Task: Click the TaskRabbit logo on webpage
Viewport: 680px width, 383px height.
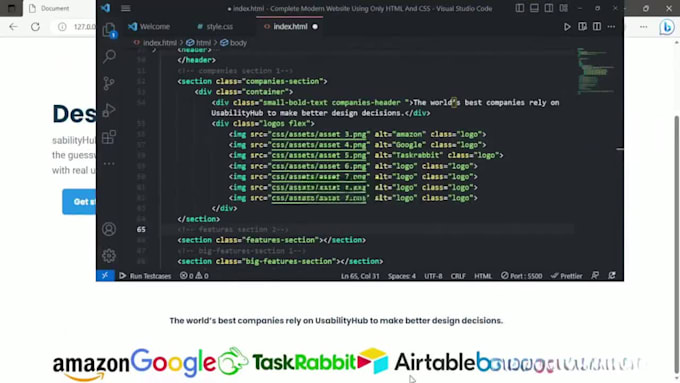Action: [287, 362]
